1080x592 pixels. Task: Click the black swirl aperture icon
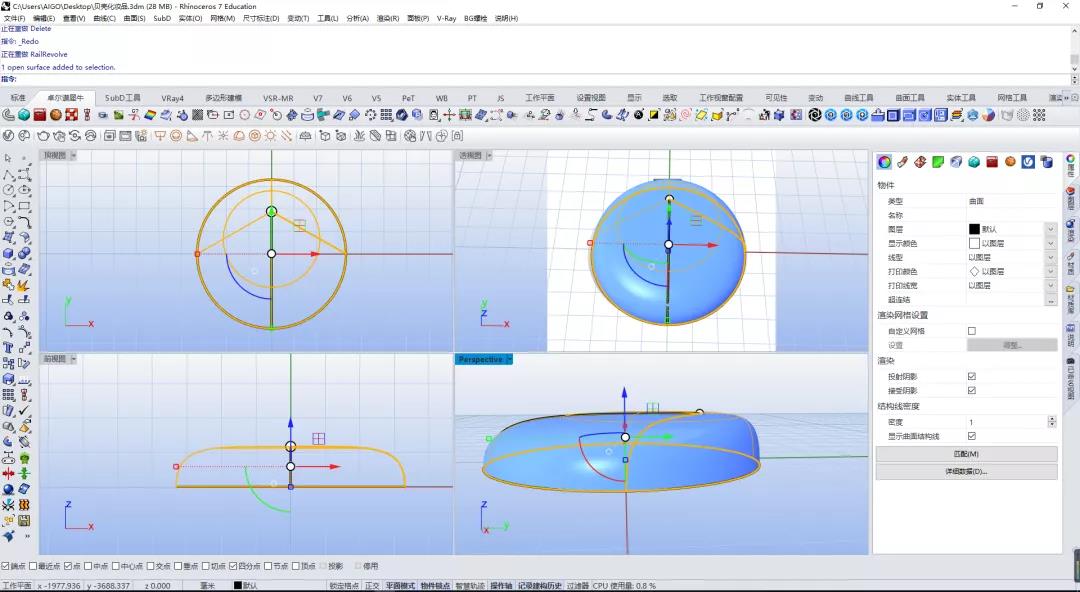tap(815, 115)
